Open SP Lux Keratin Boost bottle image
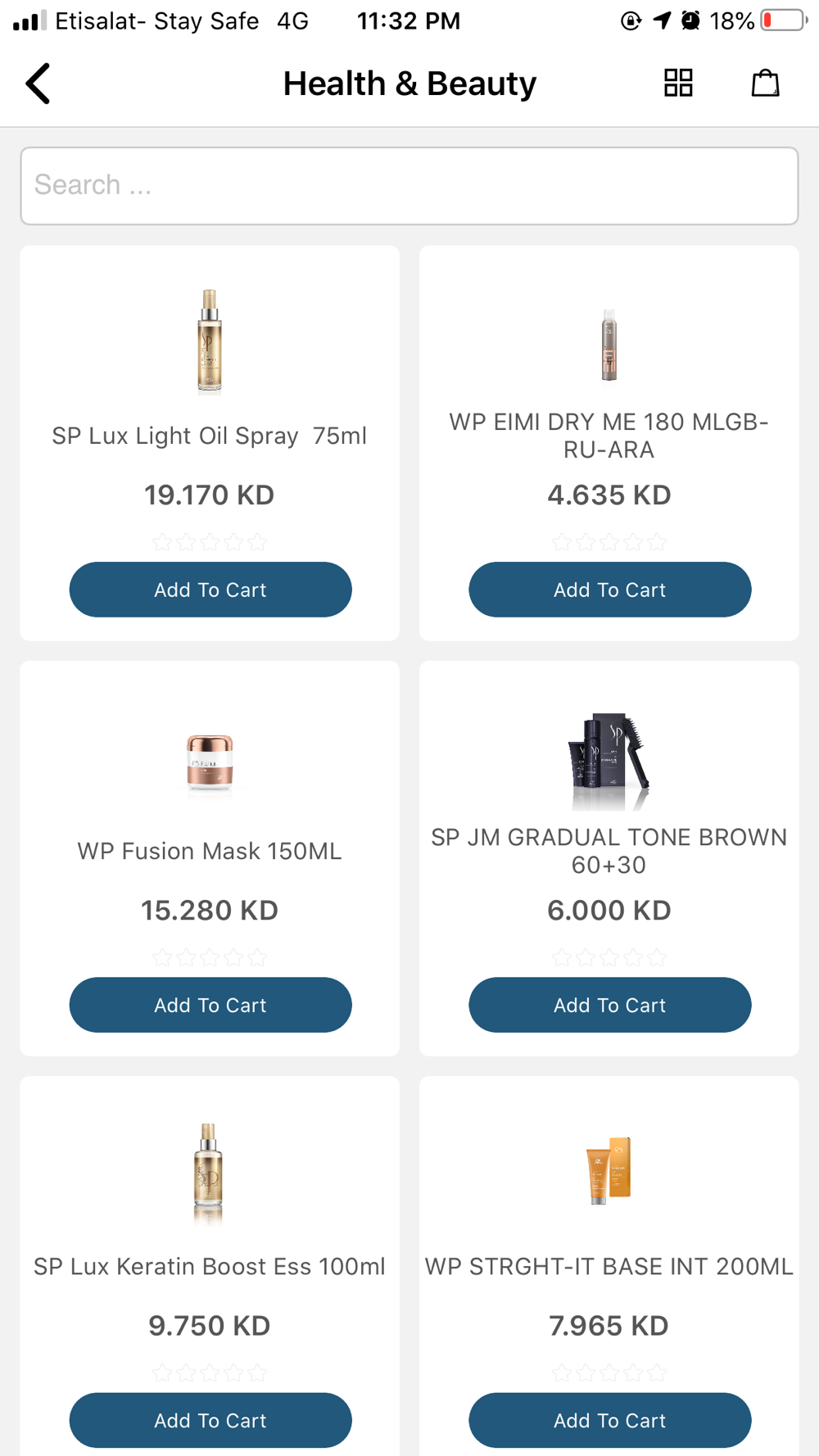Image resolution: width=819 pixels, height=1456 pixels. pyautogui.click(x=209, y=1173)
